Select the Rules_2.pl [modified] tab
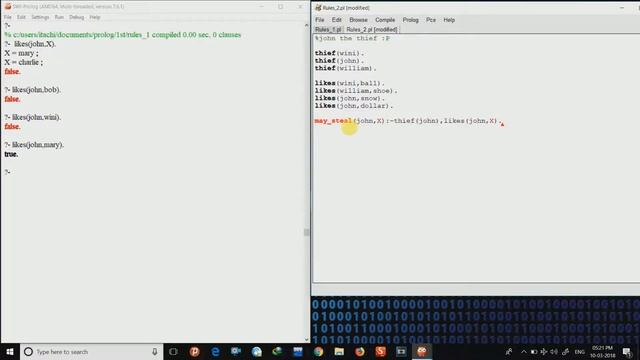 [371, 29]
